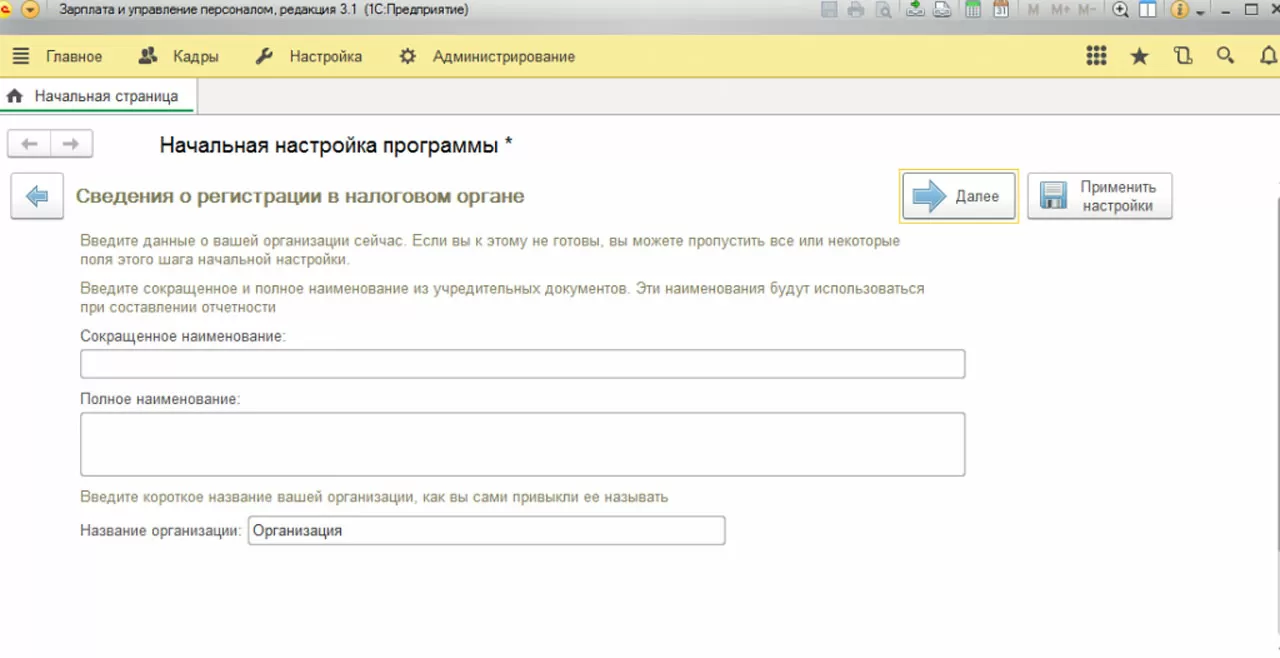
Task: Open Favorites star icon
Action: point(1140,56)
